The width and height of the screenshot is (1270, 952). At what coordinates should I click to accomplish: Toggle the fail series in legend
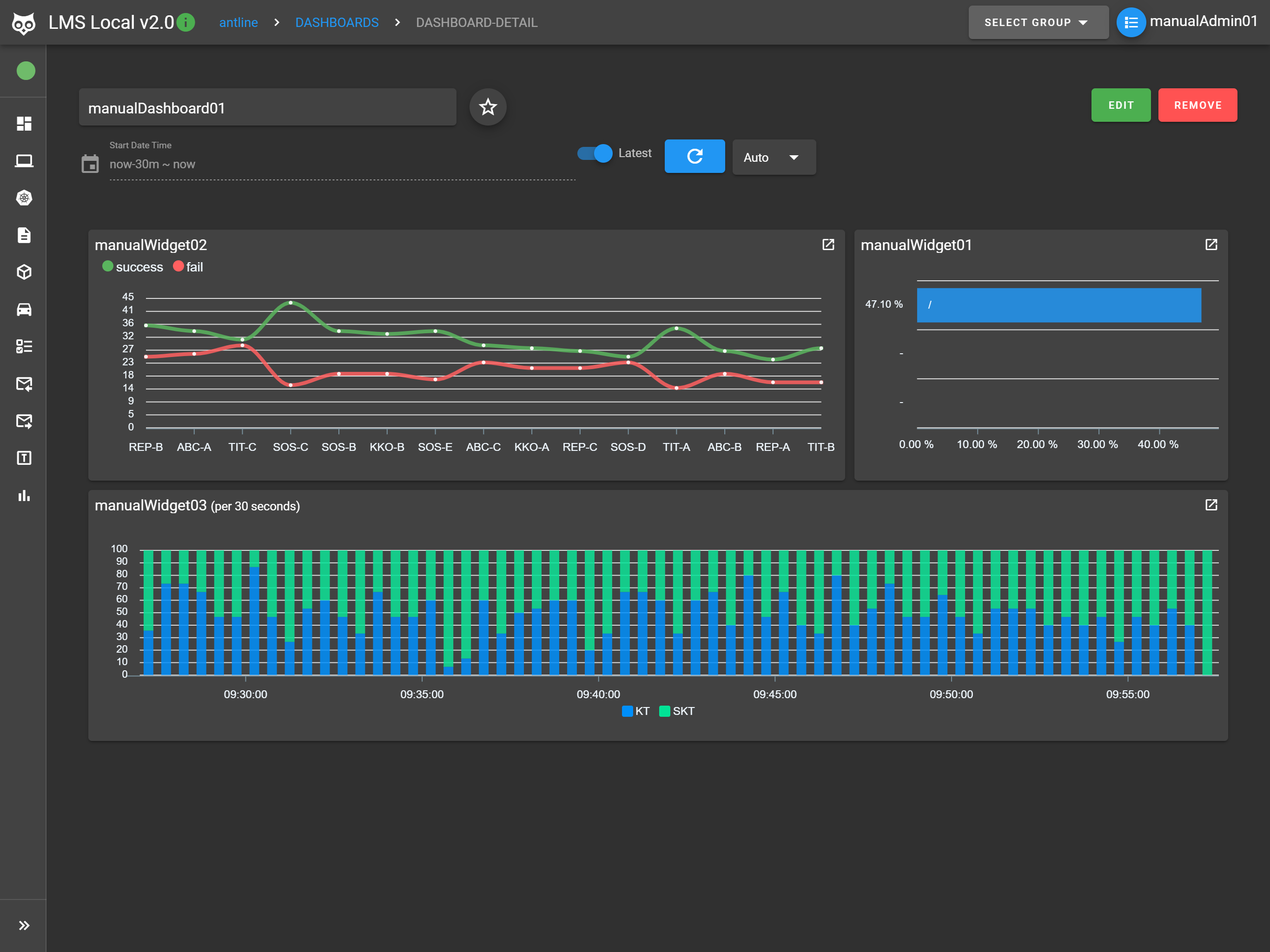188,267
